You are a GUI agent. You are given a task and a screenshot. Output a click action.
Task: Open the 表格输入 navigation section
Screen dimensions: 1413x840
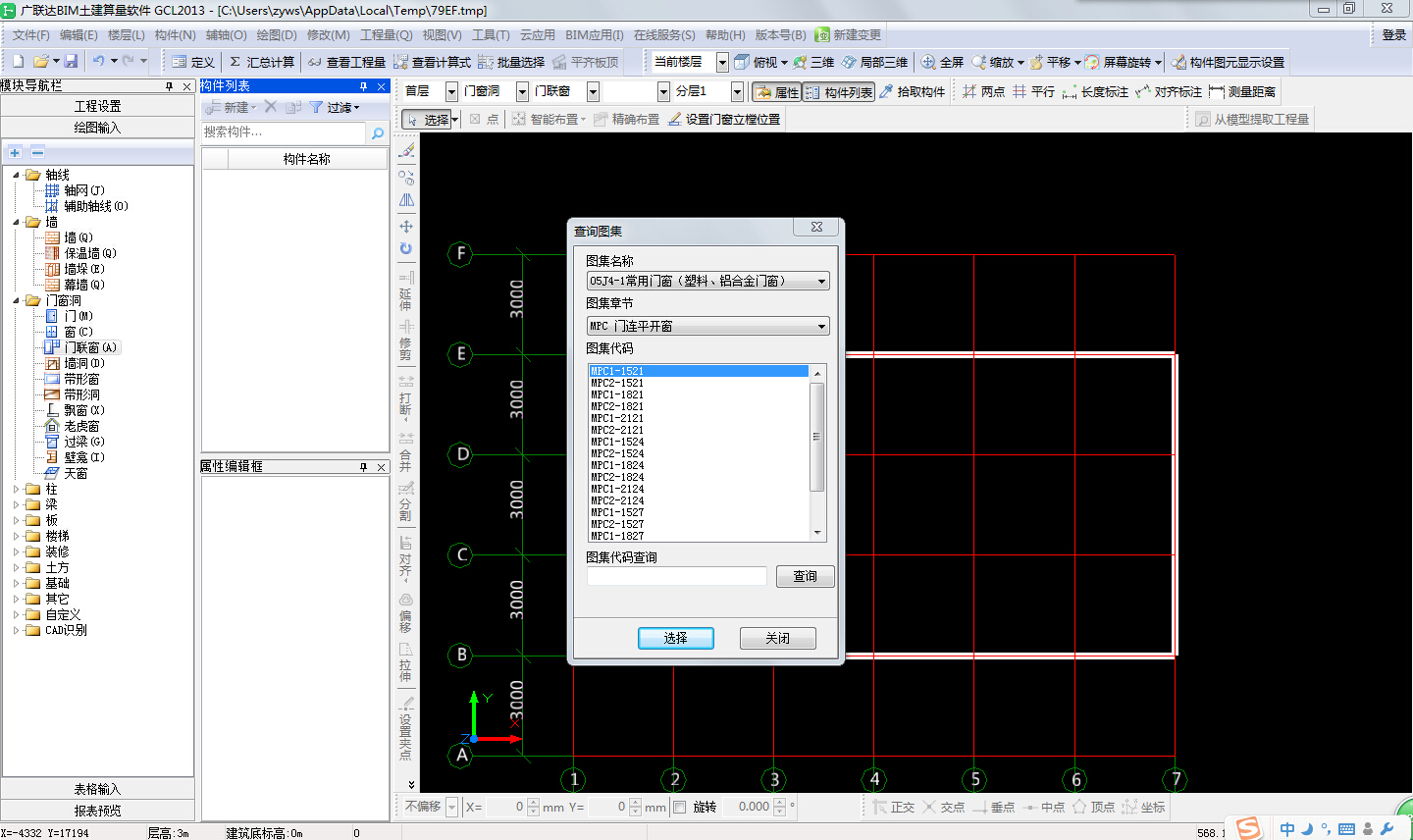(x=97, y=789)
